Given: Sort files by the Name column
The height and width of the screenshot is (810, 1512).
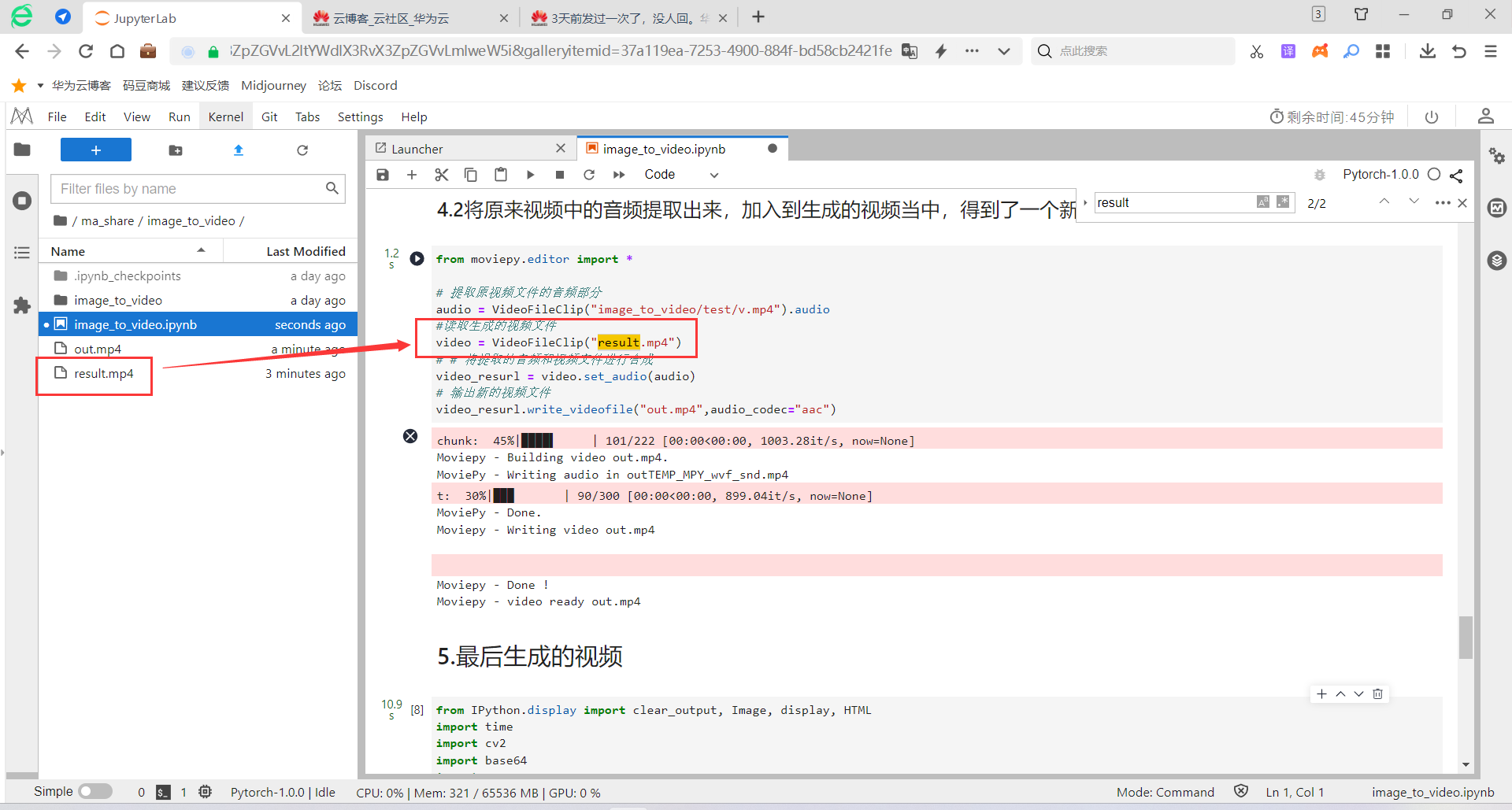Looking at the screenshot, I should 131,251.
